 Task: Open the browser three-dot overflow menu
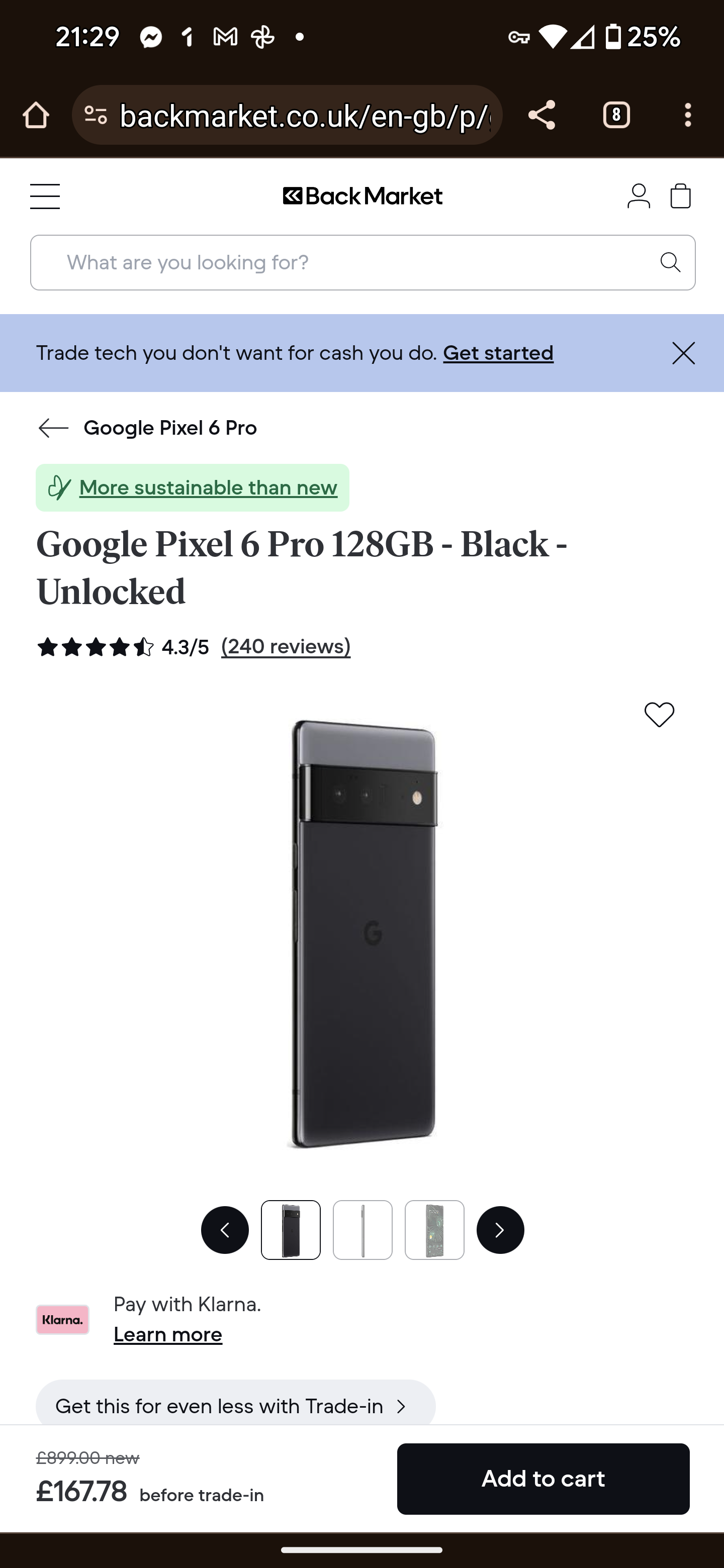click(x=687, y=115)
